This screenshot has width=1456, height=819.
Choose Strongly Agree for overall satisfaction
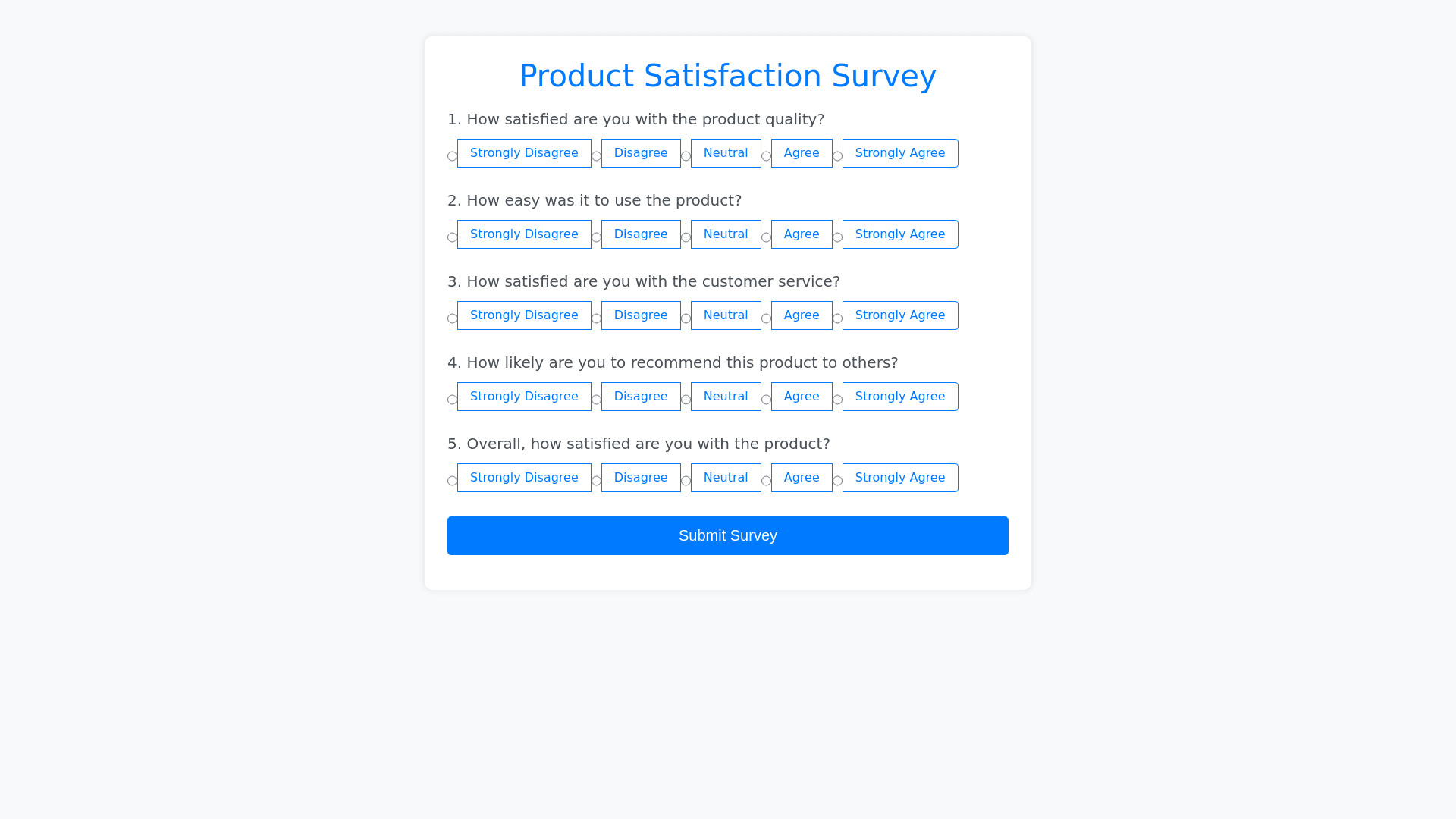(899, 478)
